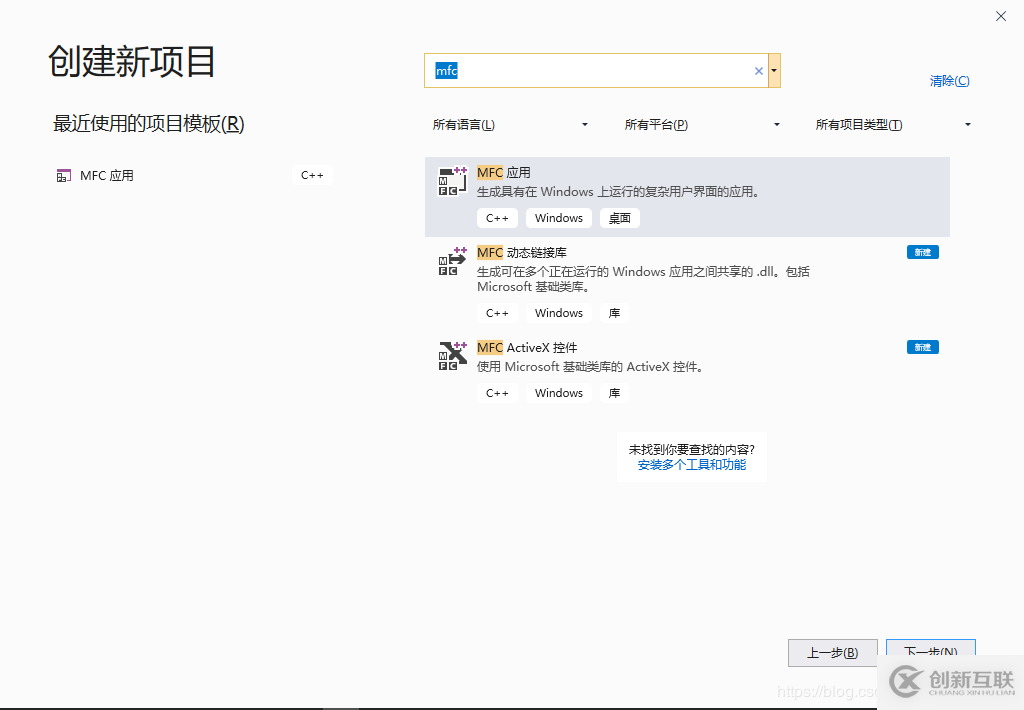This screenshot has height=710, width=1024.
Task: Click the 新建 badge on MFC ActiveX 控件
Action: [x=922, y=347]
